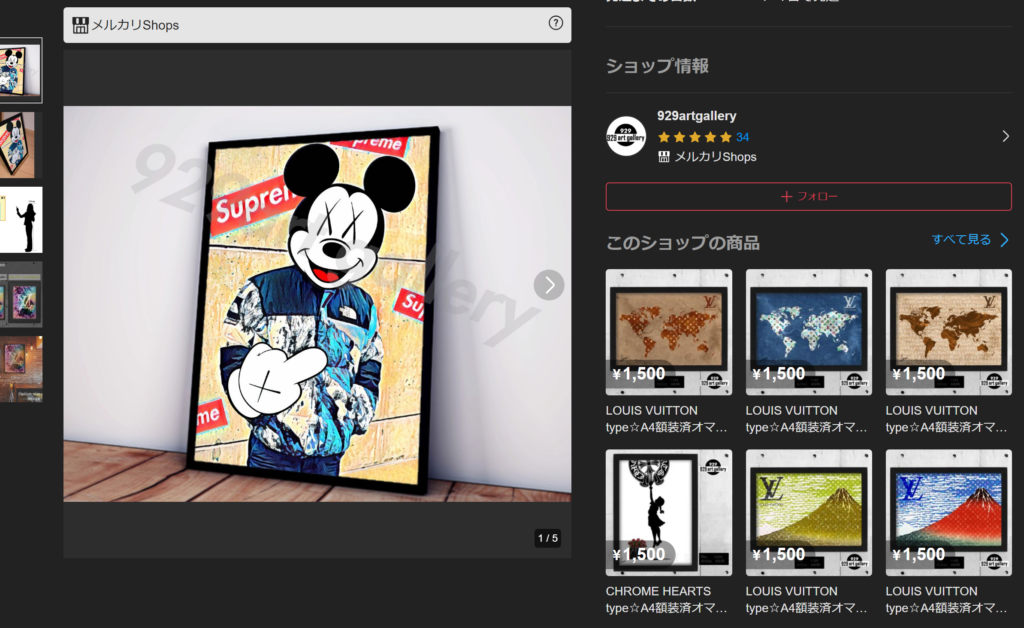Click the five-star shop rating
1024x628 pixels.
pyautogui.click(x=694, y=137)
